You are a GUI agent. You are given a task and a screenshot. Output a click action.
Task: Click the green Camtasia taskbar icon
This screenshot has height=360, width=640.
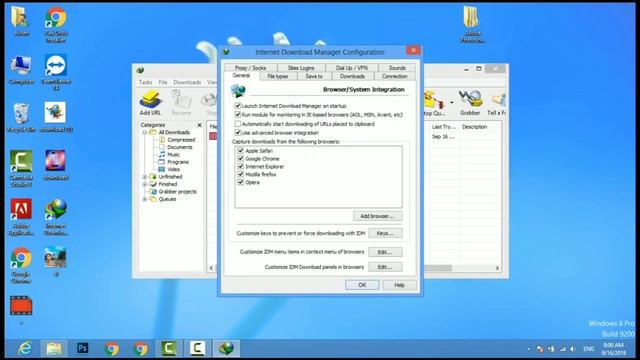pos(169,348)
